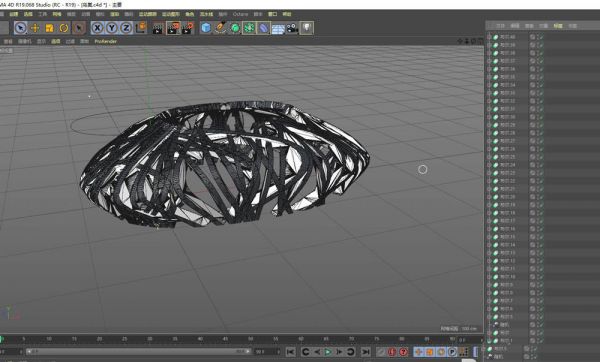The width and height of the screenshot is (600, 362).
Task: Click Render to Picture Viewer icon
Action: coord(173,28)
